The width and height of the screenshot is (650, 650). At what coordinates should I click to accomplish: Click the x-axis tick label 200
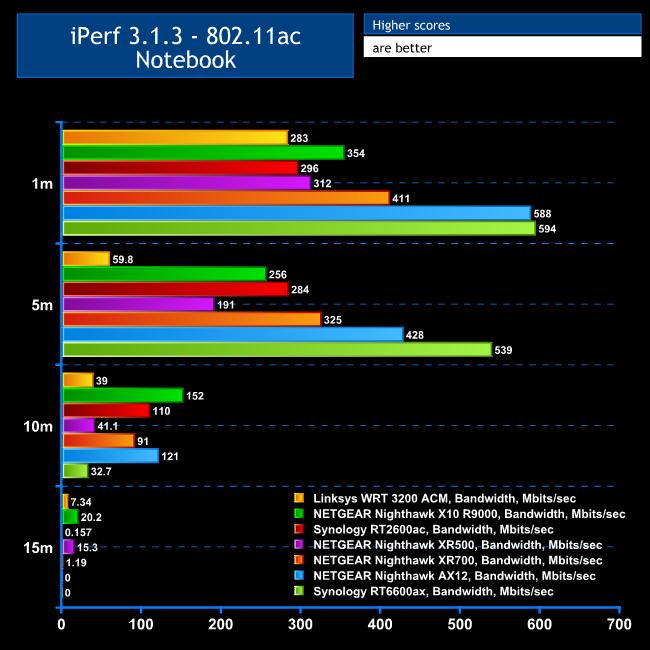221,624
